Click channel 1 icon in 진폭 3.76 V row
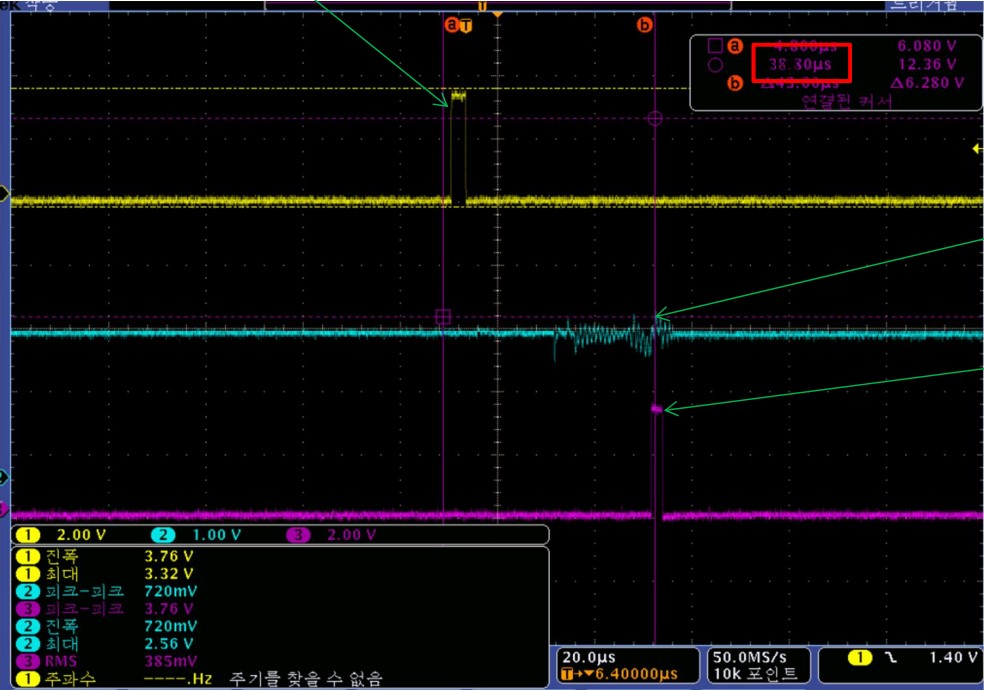This screenshot has width=984, height=690. [x=28, y=556]
